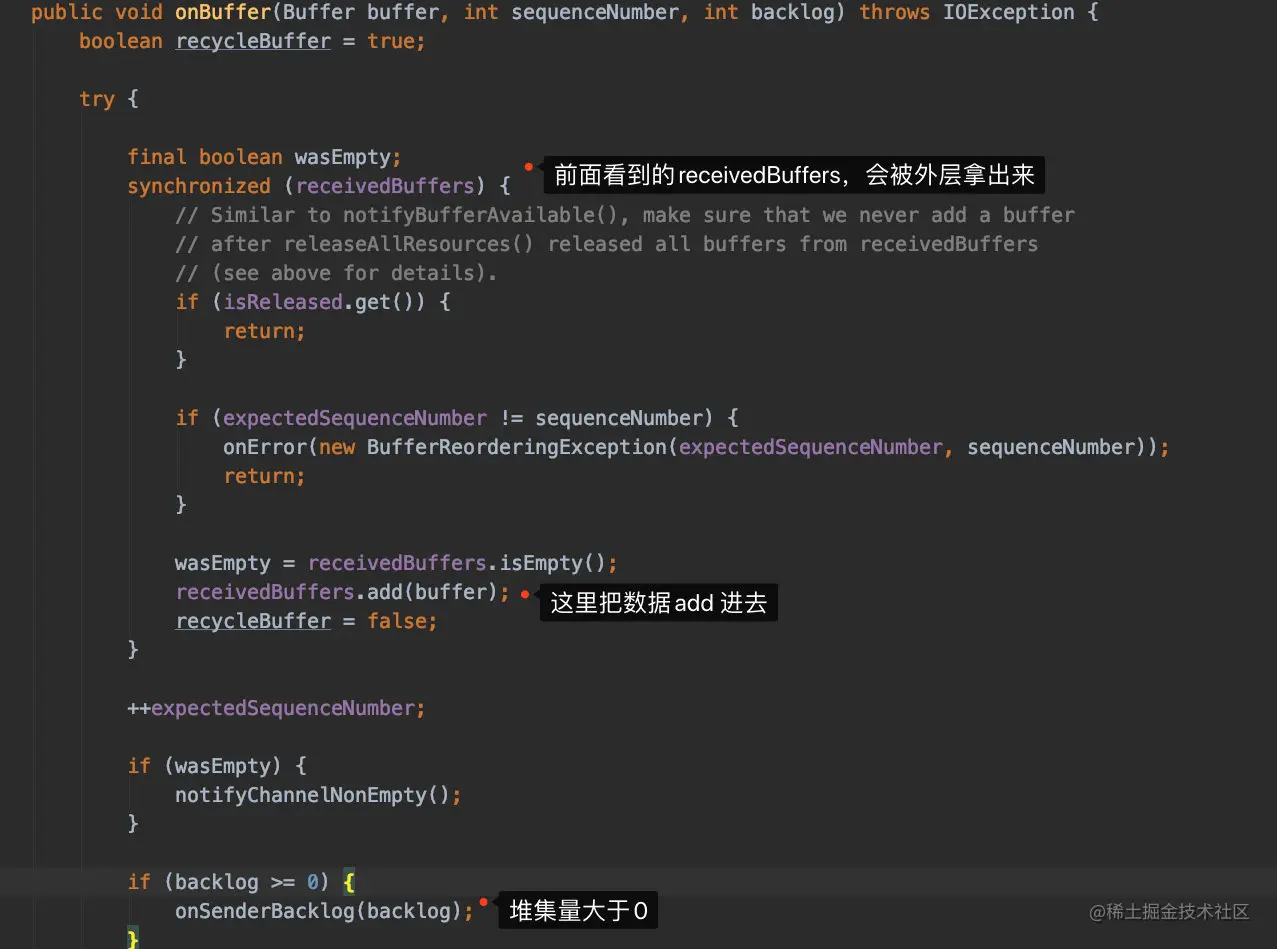This screenshot has width=1277, height=949.
Task: Click the 'Buffer buffer' parameter
Action: (361, 13)
